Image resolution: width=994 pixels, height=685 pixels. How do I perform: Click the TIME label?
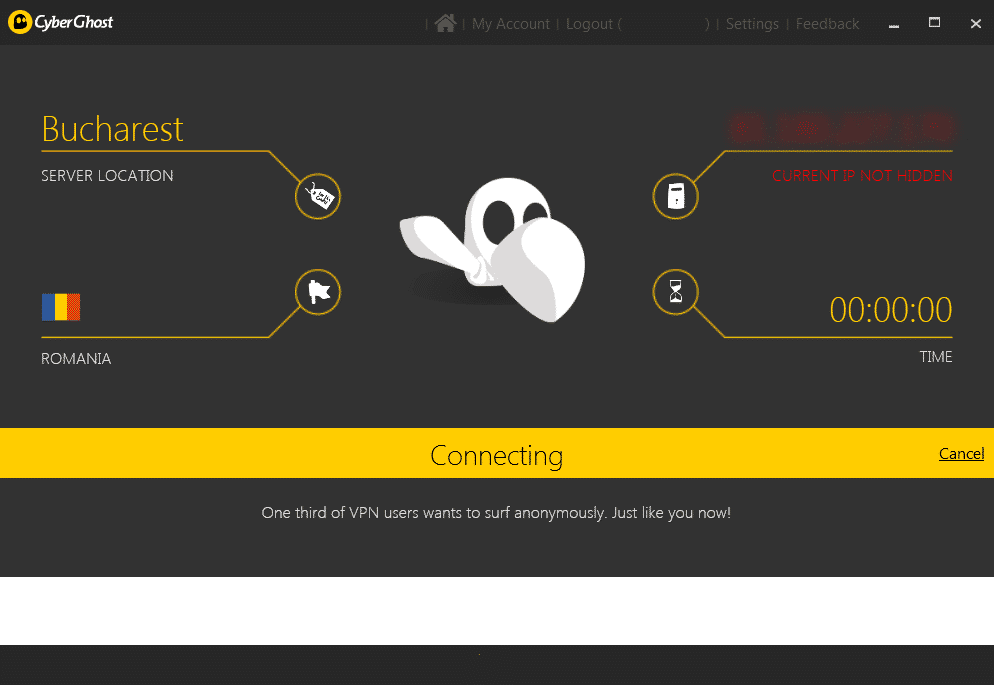pos(936,357)
